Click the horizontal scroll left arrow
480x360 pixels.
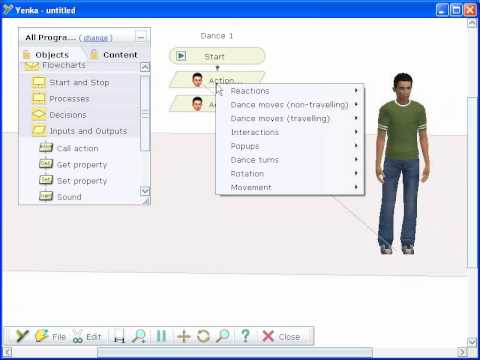7,352
